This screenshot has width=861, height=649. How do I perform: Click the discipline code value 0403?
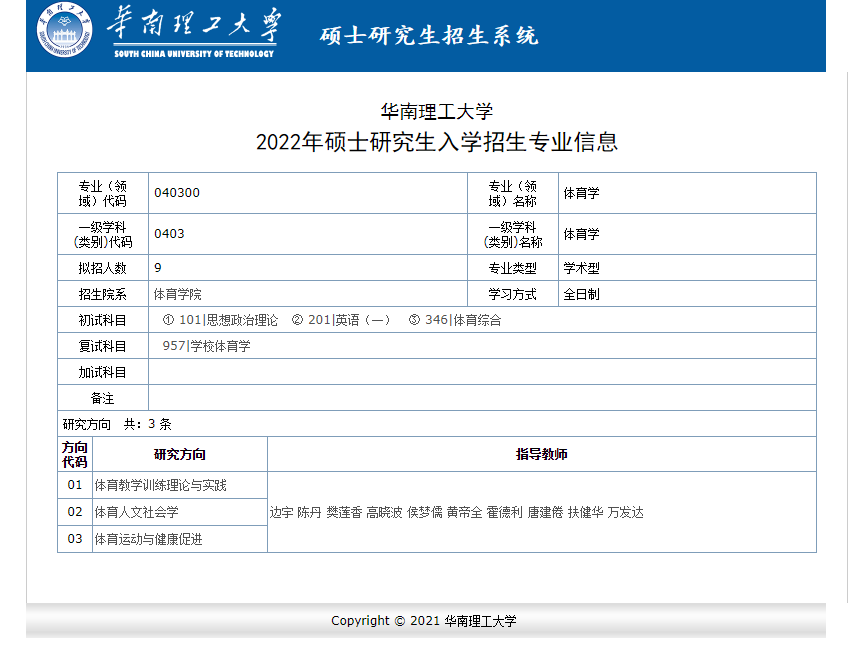point(169,234)
